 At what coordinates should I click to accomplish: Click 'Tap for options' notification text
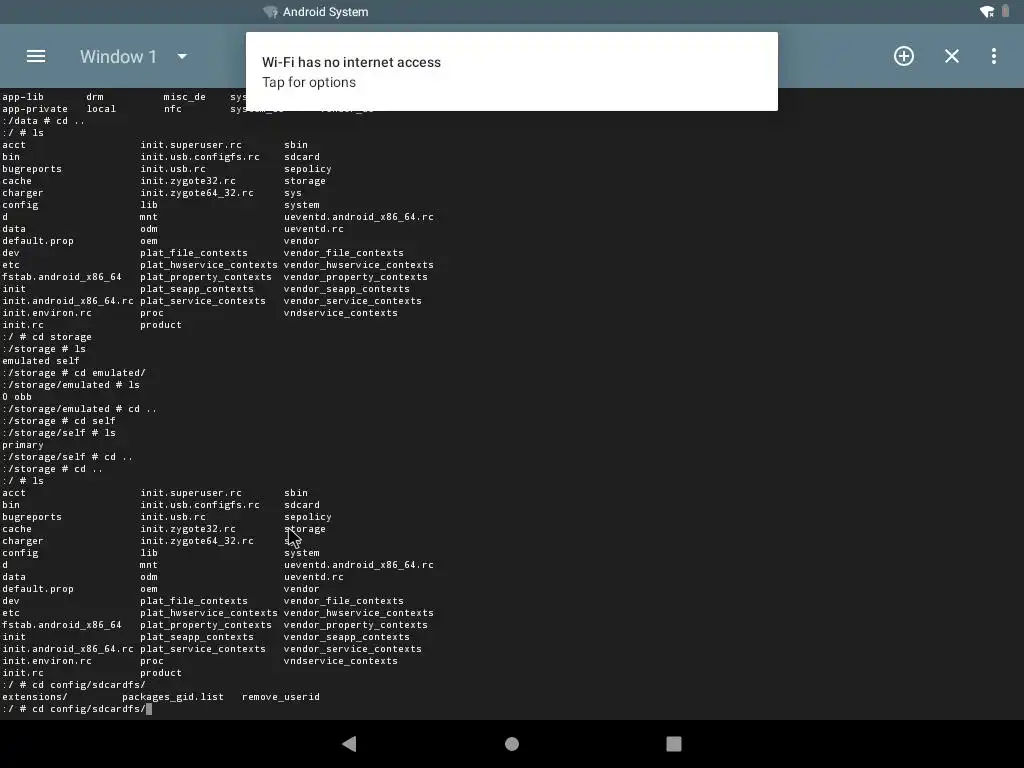[309, 82]
